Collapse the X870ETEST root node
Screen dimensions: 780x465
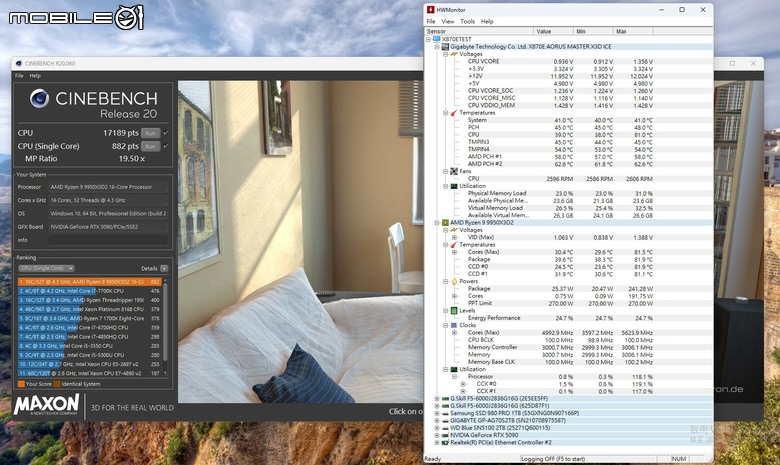pyautogui.click(x=428, y=39)
